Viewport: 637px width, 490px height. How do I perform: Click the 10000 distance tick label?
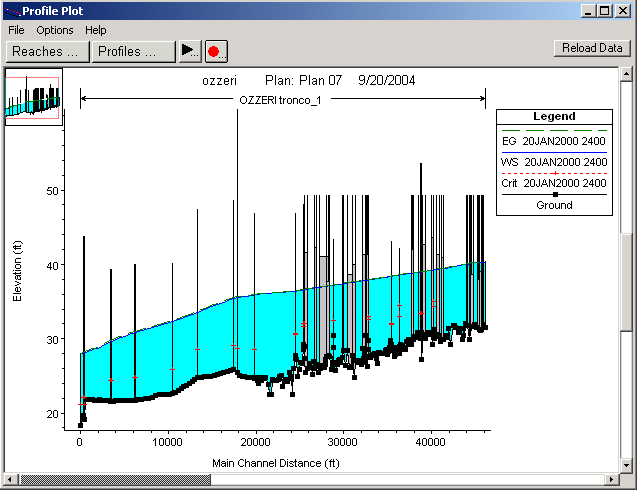167,442
